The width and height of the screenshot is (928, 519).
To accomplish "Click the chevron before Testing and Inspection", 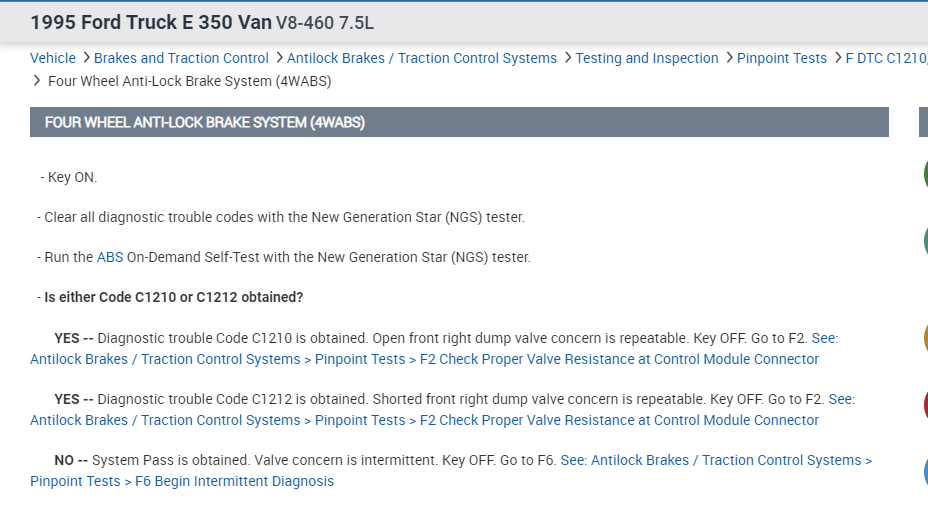I will coord(567,58).
